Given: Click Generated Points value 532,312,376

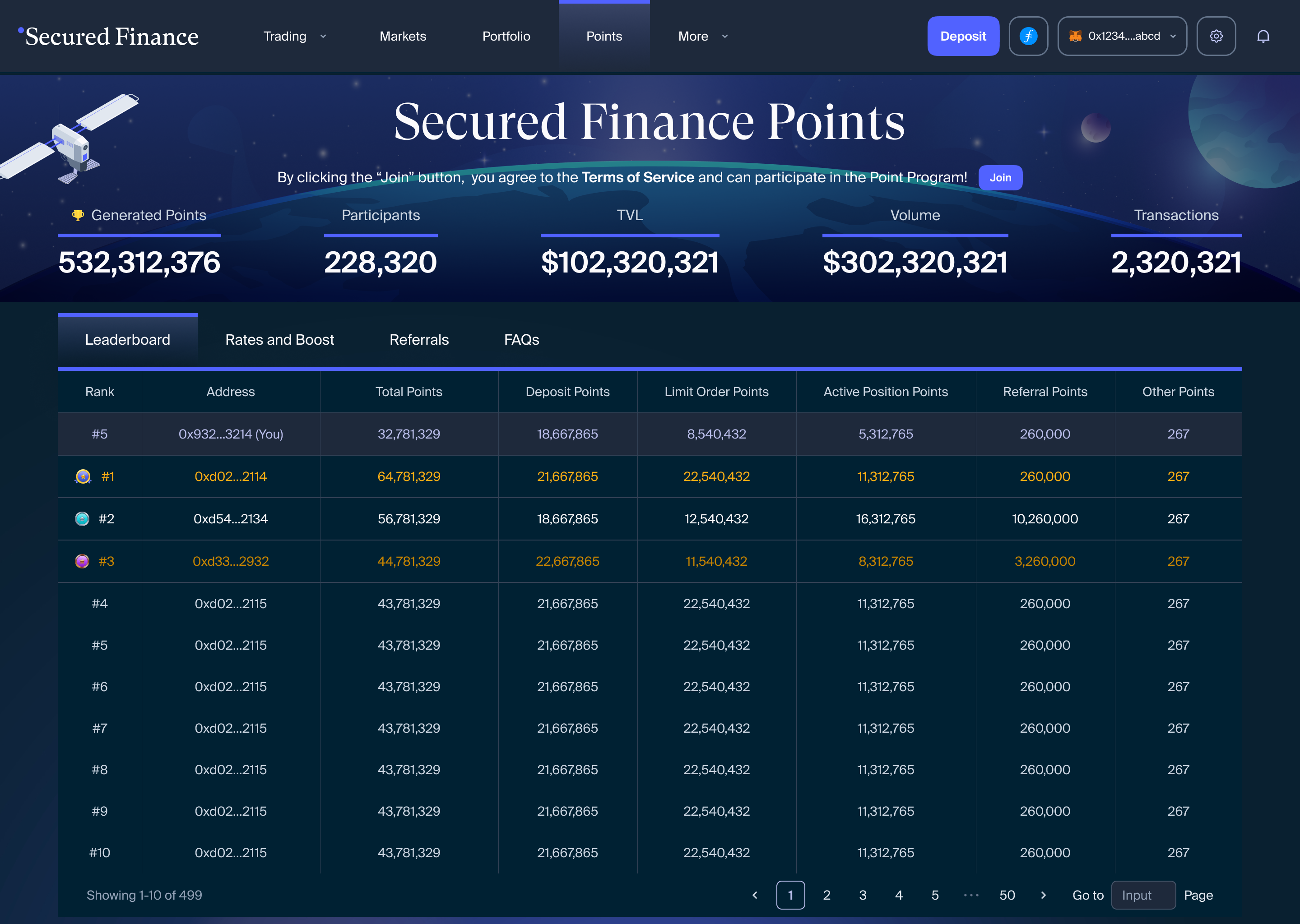Looking at the screenshot, I should click(139, 262).
